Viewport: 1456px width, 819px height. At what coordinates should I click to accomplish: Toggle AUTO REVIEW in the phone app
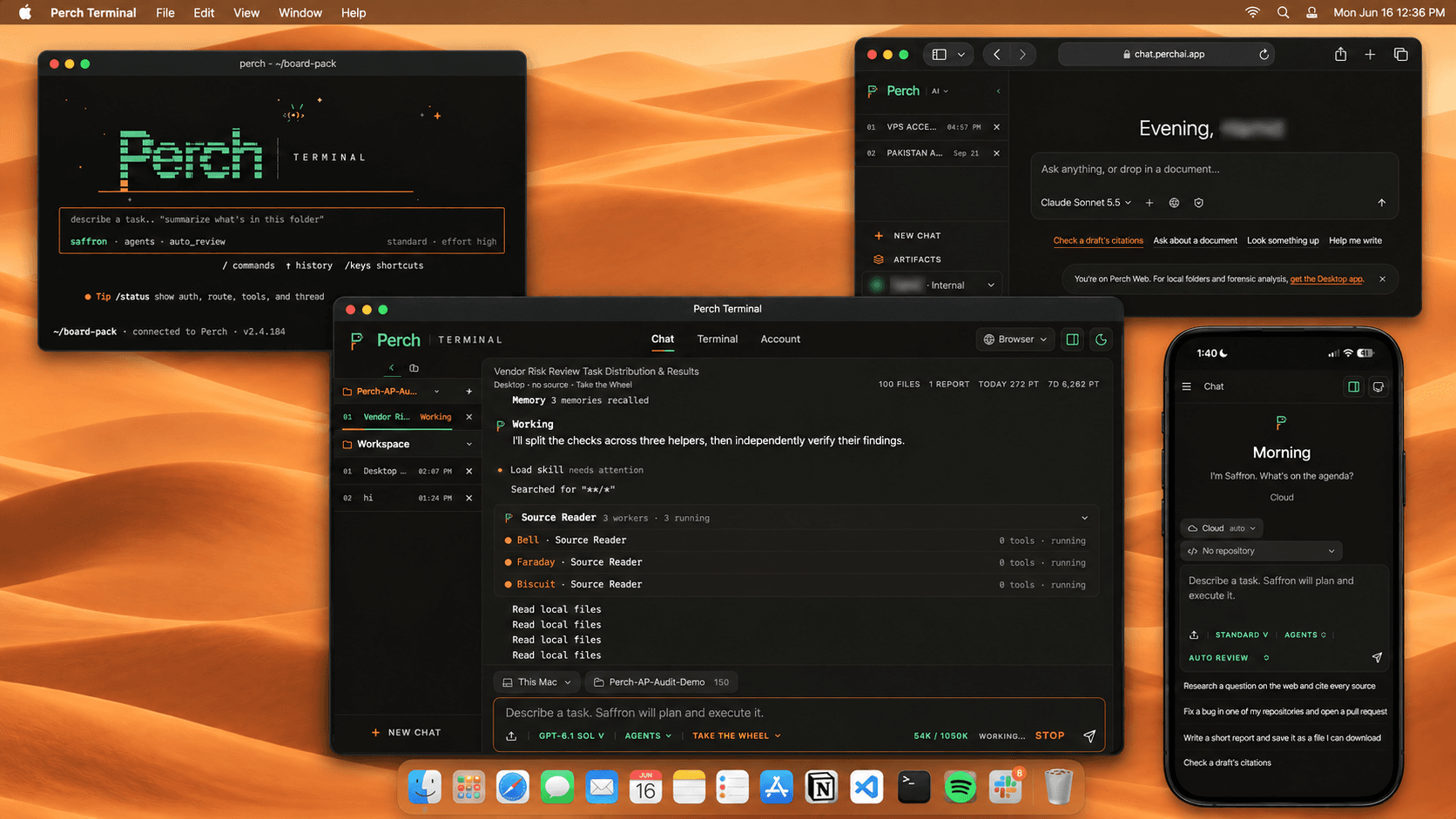point(1229,658)
